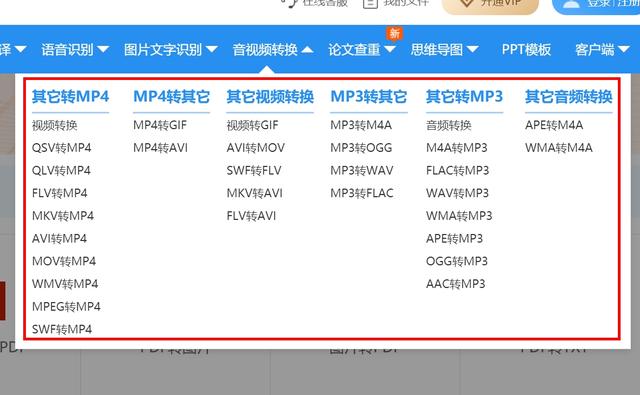Select QSV转MP4 conversion link
This screenshot has width=640, height=395.
pos(62,148)
